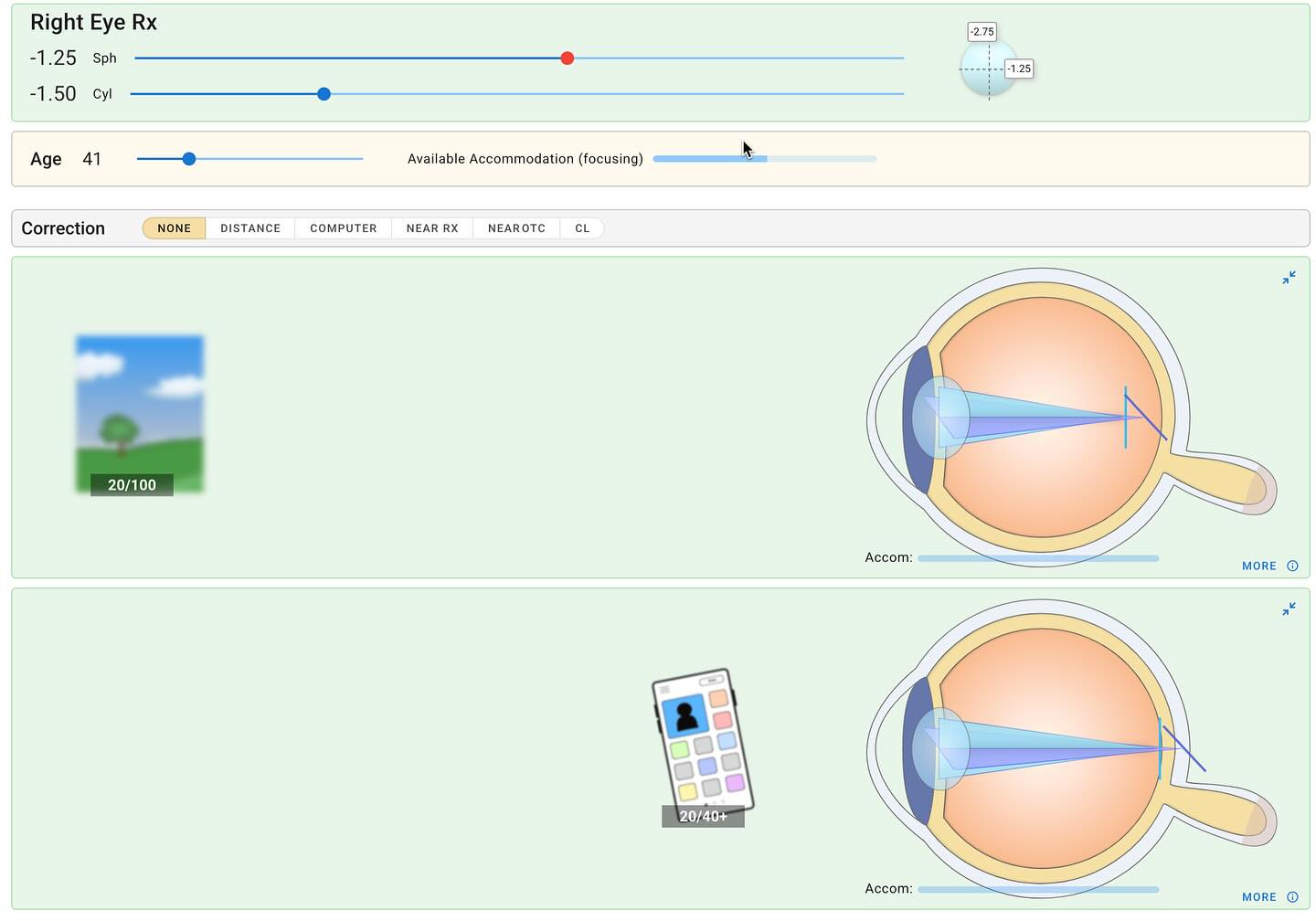Viewport: 1316px width, 921px height.
Task: Collapse the near vision phone panel
Action: pyautogui.click(x=1289, y=609)
